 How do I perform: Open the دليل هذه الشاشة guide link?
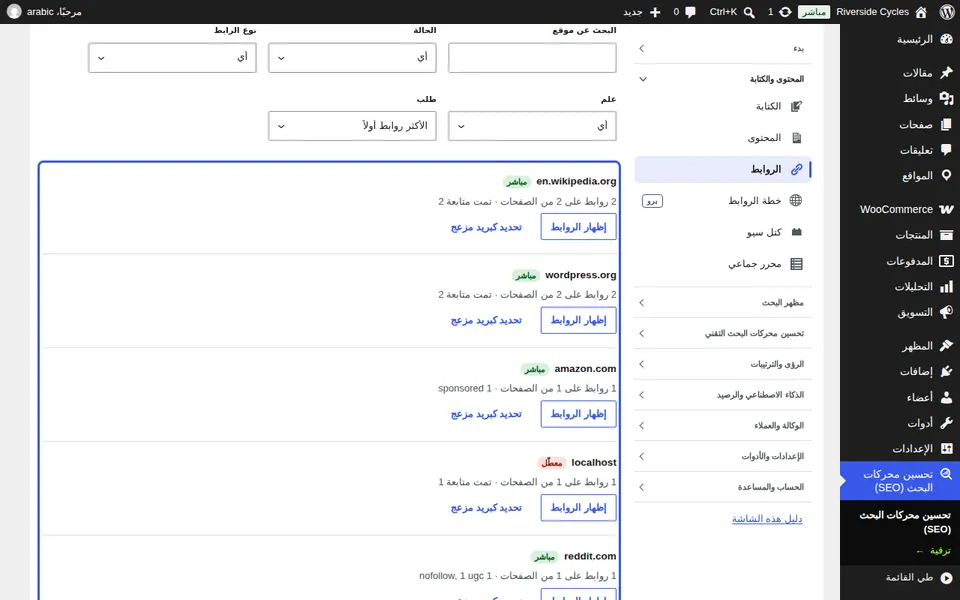(767, 519)
